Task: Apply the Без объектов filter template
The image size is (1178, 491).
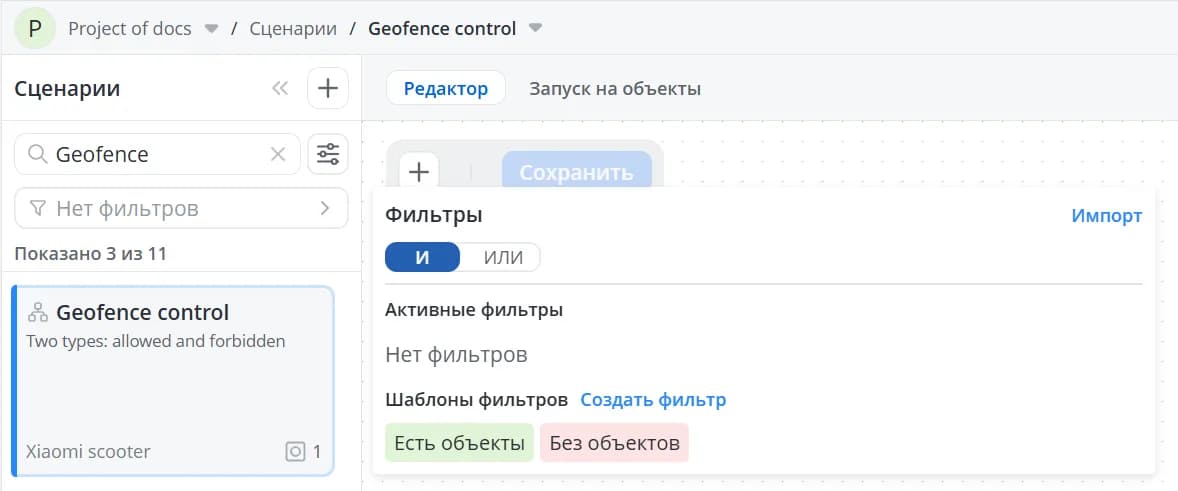Action: 614,443
